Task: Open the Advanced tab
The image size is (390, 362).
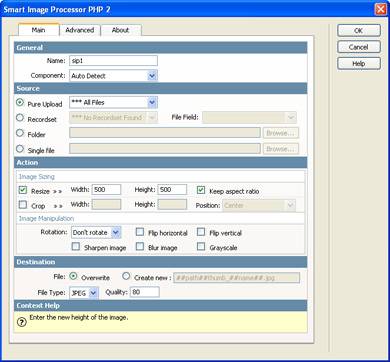Action: click(80, 30)
